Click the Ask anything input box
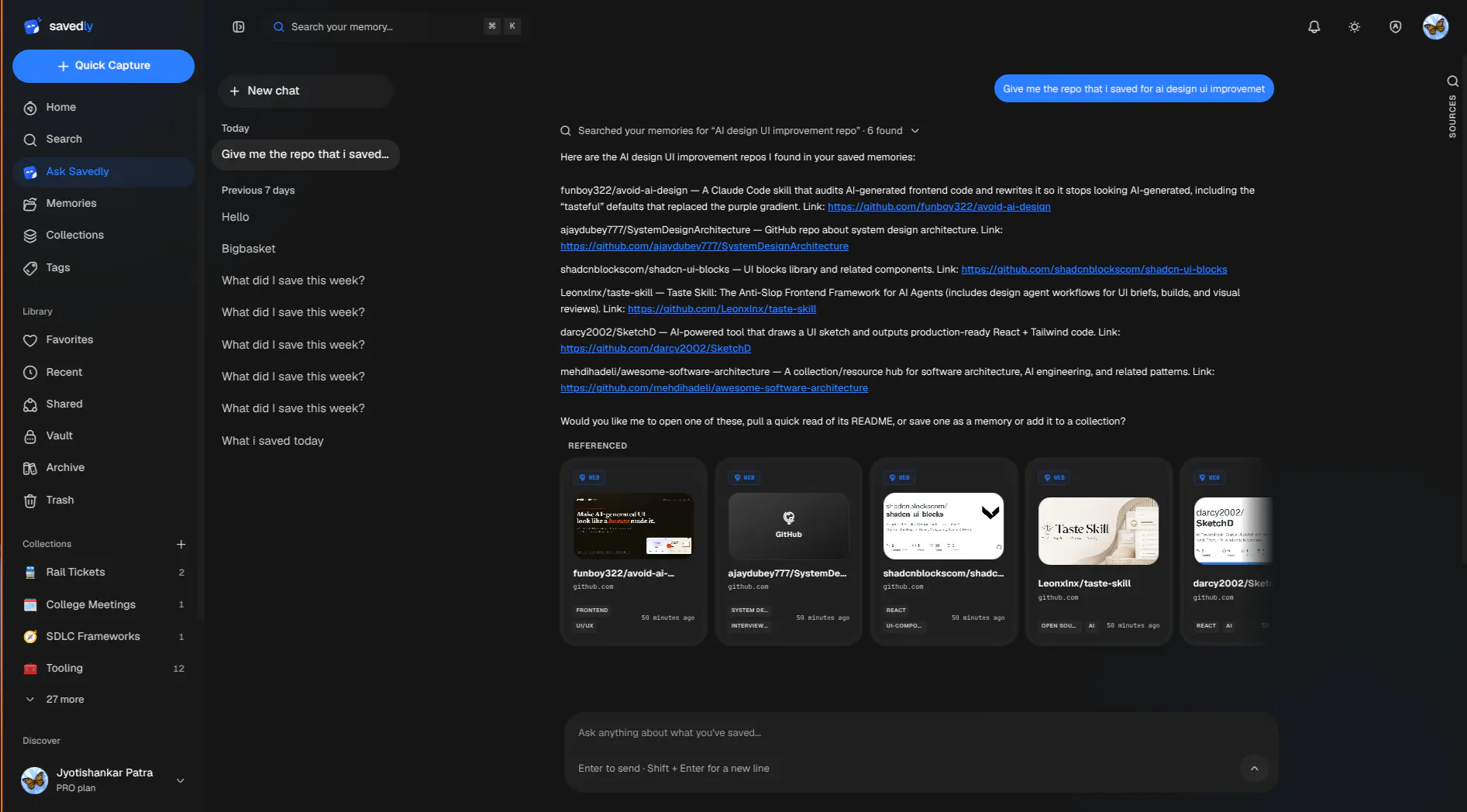 tap(921, 734)
